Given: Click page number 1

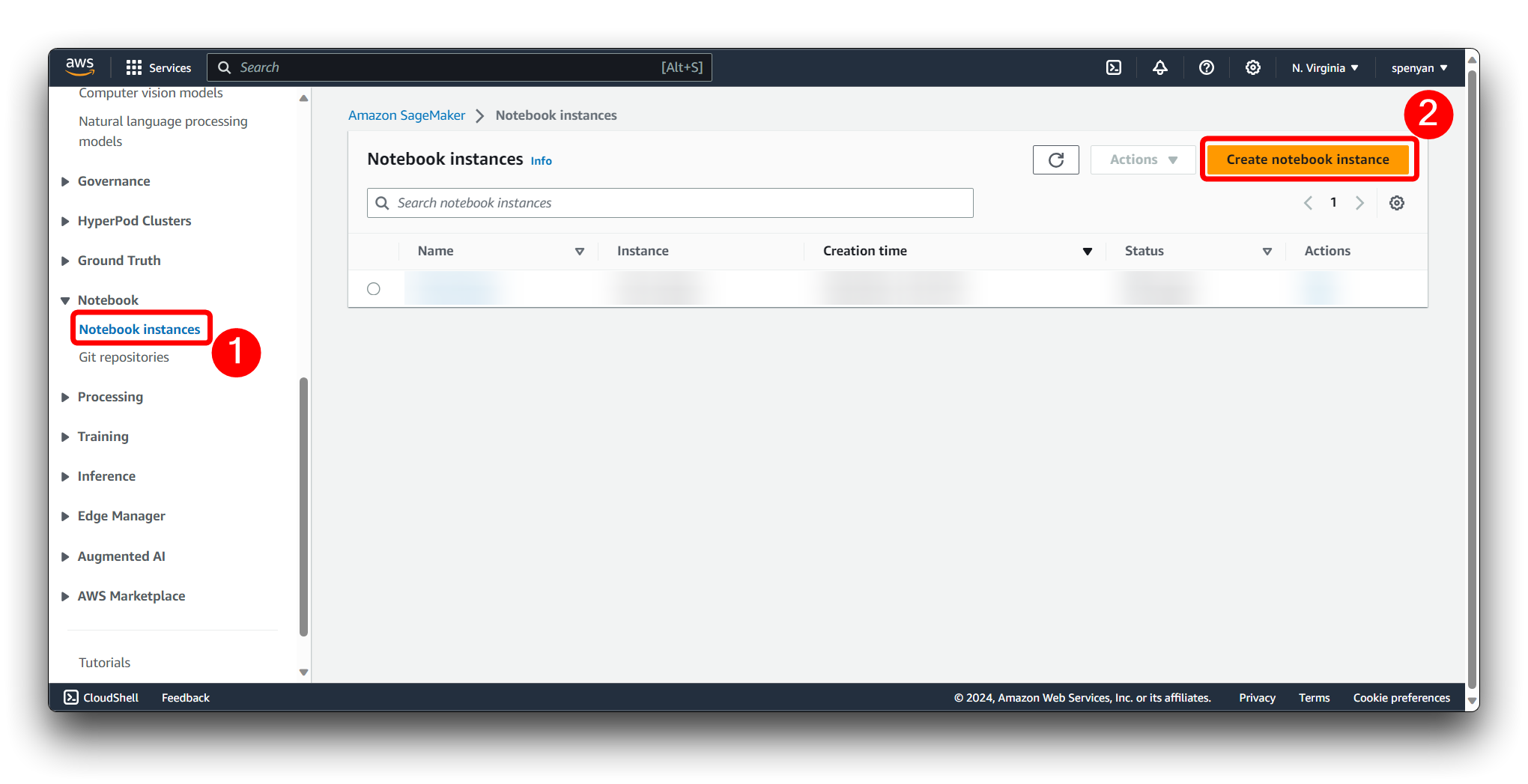Looking at the screenshot, I should [1333, 202].
